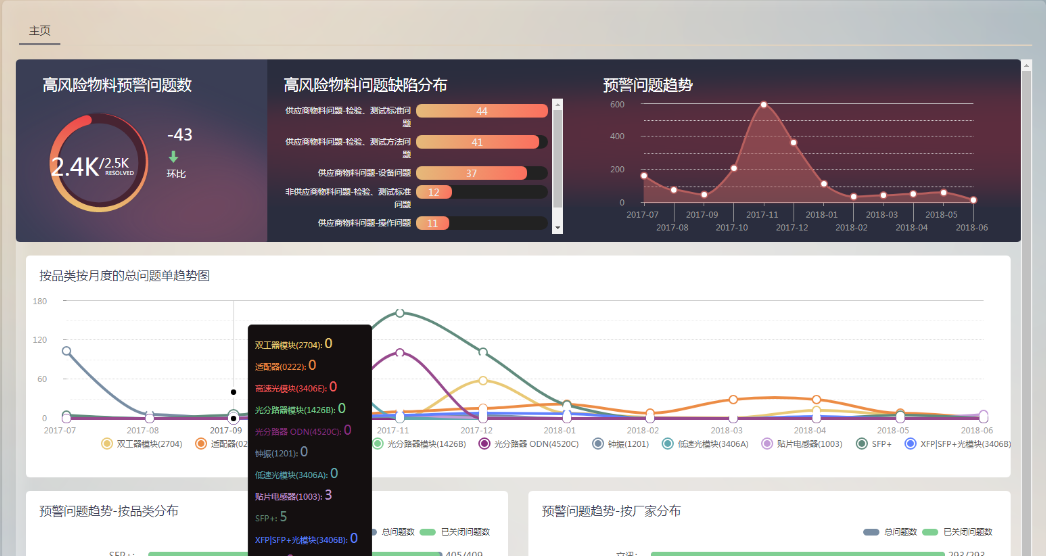Click the defect distribution list scrollbar thumb
This screenshot has height=556, width=1046.
557,155
